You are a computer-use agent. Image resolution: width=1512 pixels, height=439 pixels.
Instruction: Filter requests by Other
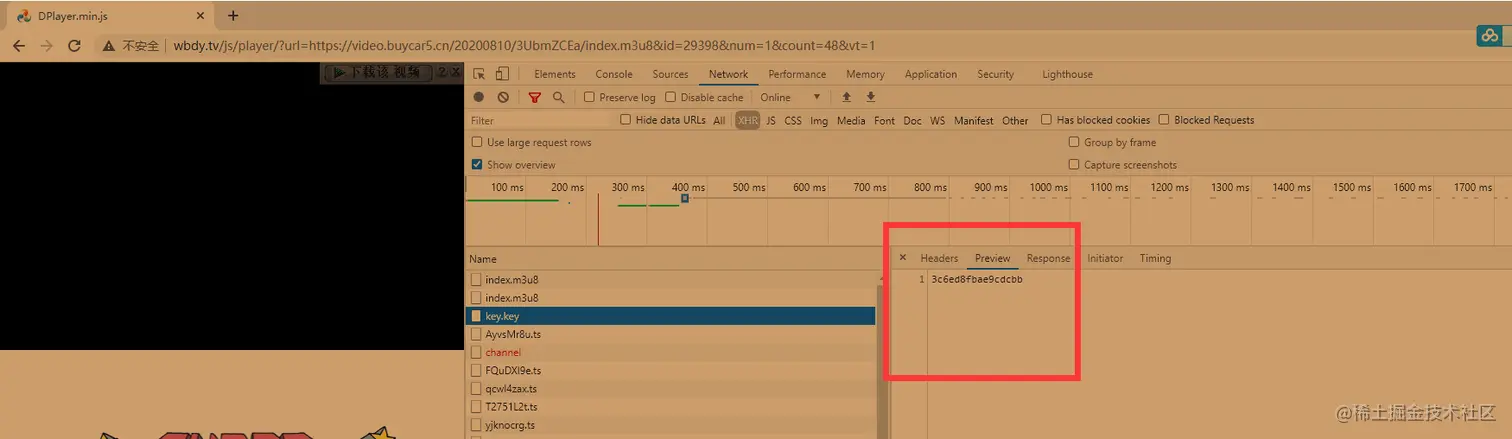point(1015,121)
